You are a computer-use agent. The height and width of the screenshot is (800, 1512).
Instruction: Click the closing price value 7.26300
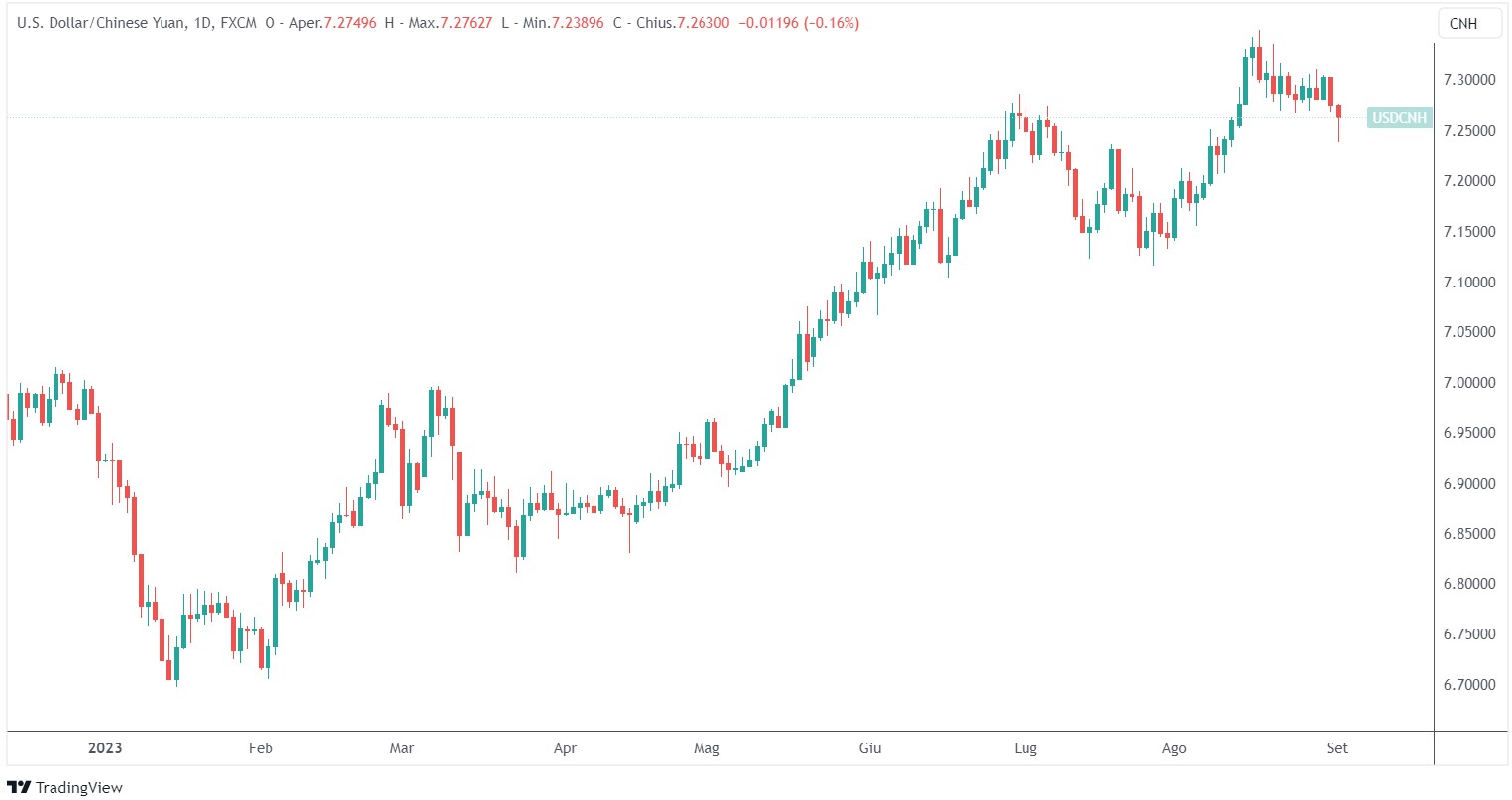coord(703,22)
